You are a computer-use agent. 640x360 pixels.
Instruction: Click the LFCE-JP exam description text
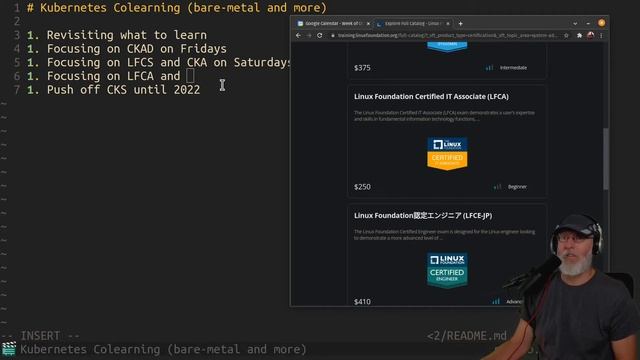pos(444,235)
